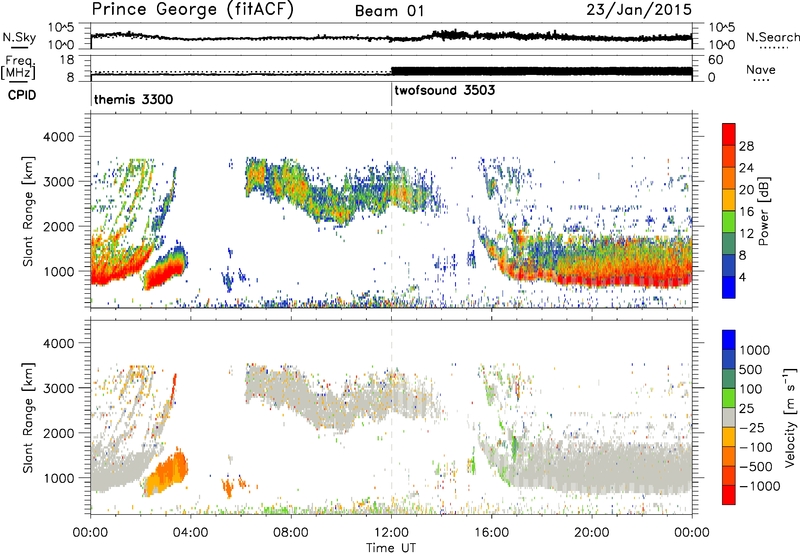This screenshot has width=800, height=554.
Task: Click the "Velocity [m s-1]" colorbar title
Action: tap(790, 417)
